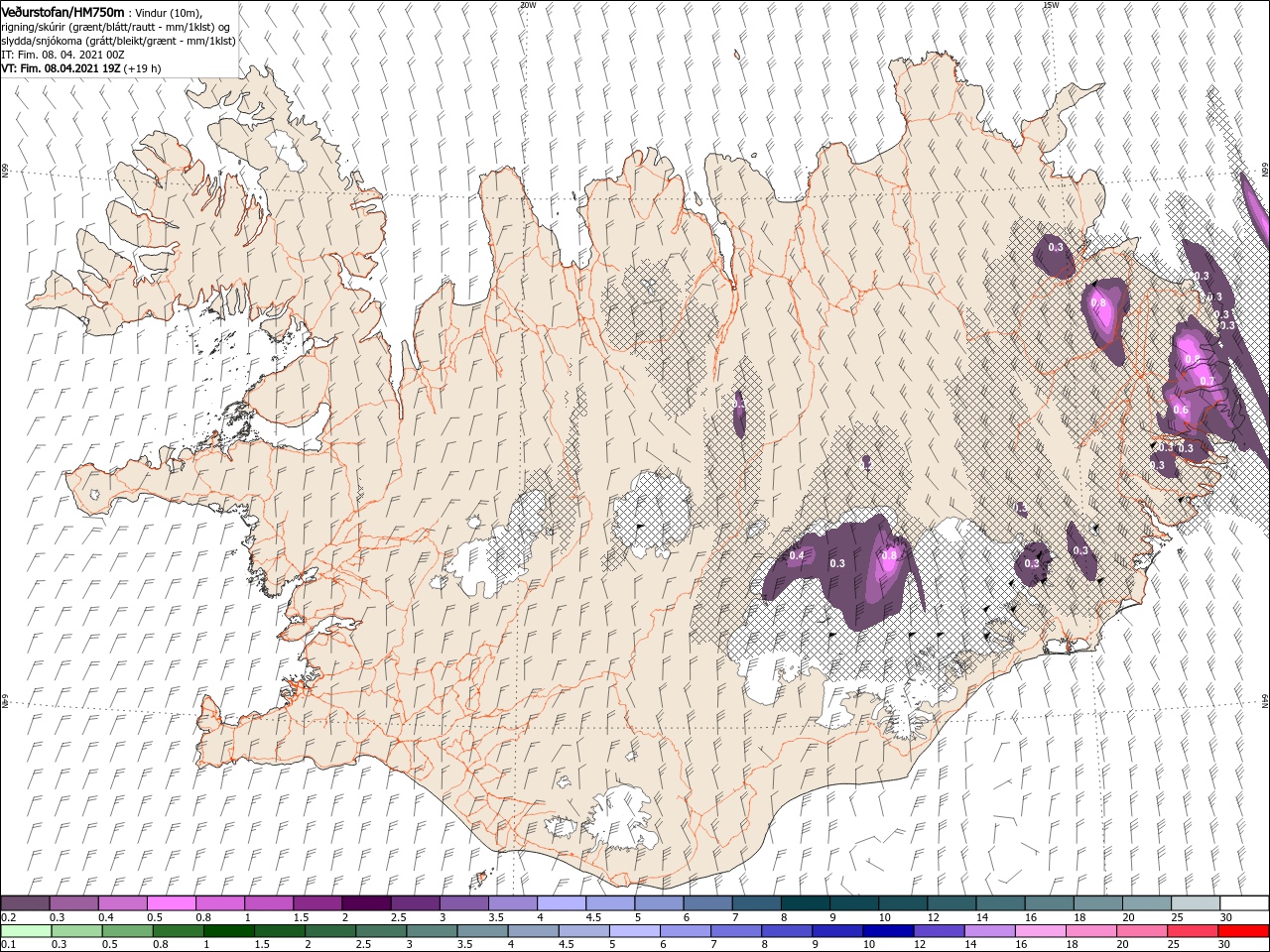Click the 0.4 value on the map's snow patch

[x=797, y=556]
